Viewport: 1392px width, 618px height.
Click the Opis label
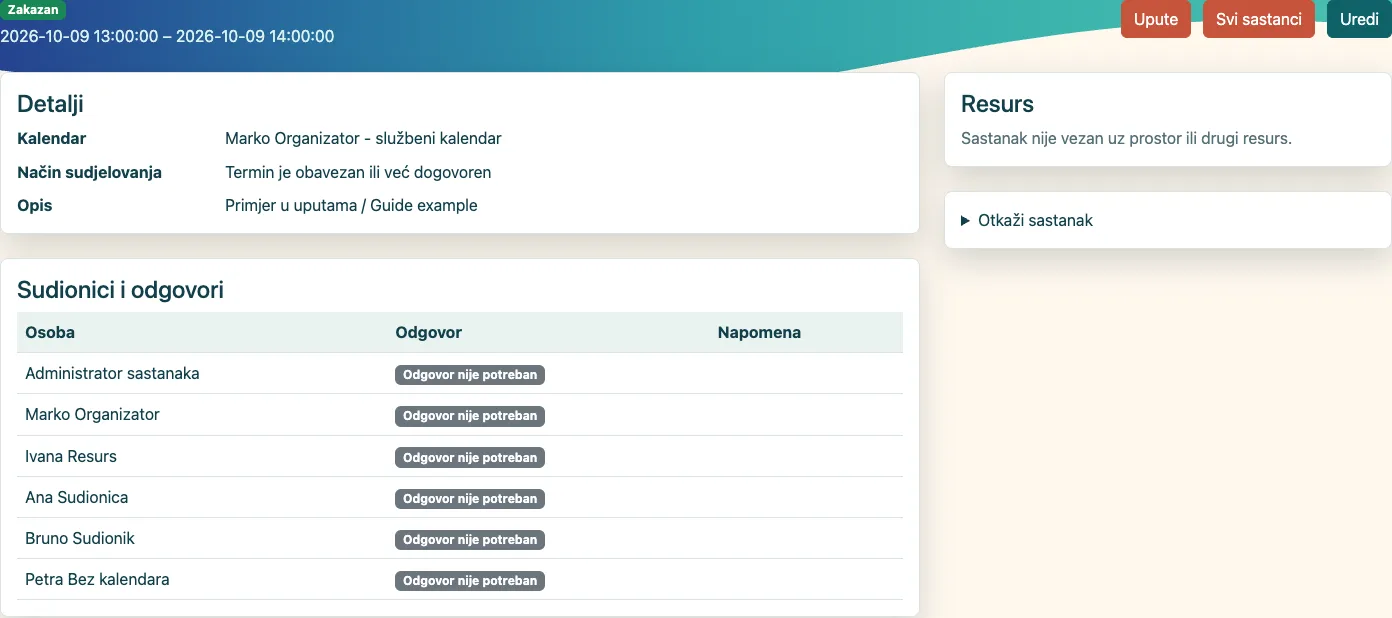(35, 205)
